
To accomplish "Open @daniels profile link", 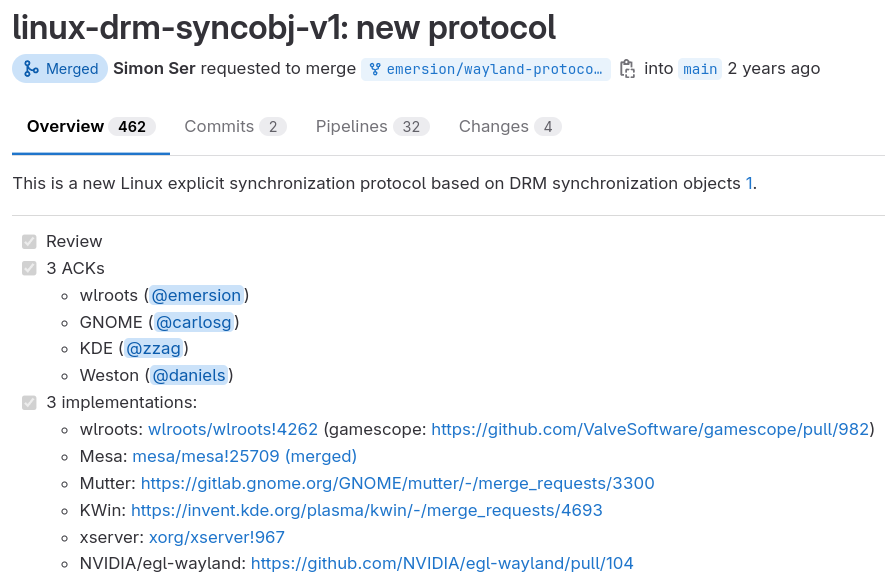I will pyautogui.click(x=189, y=375).
